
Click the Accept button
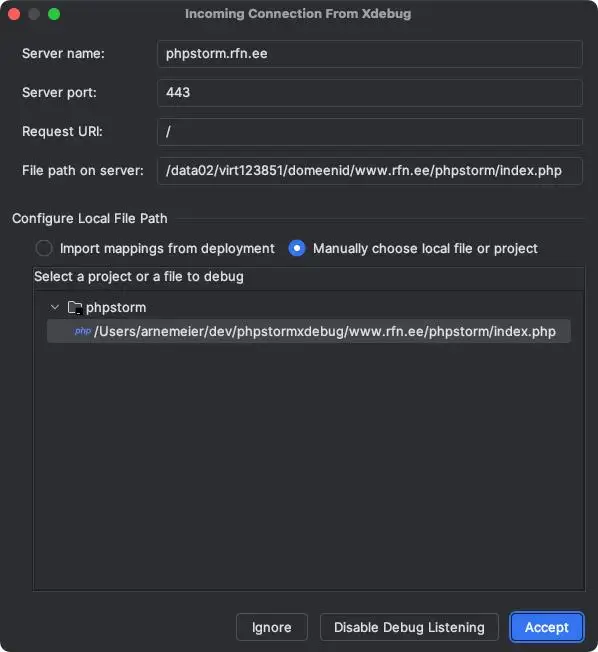pyautogui.click(x=546, y=627)
